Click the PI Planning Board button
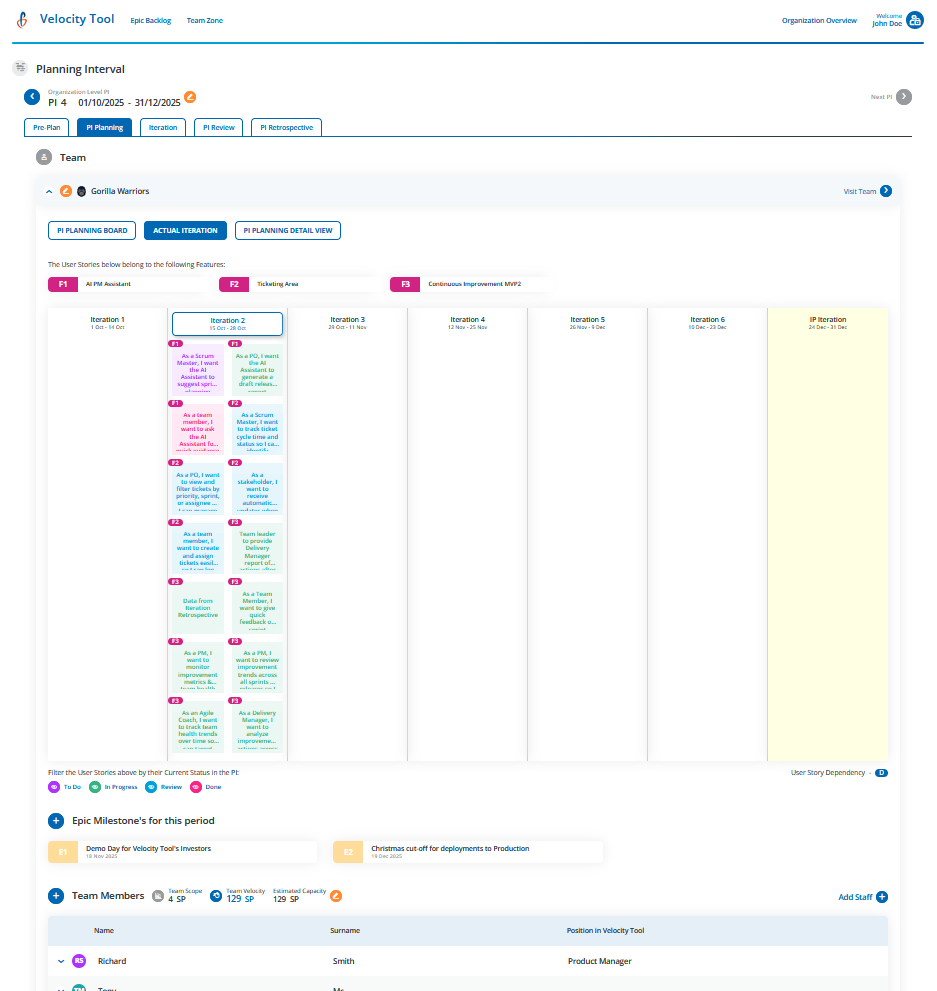This screenshot has width=937, height=991. [x=91, y=230]
